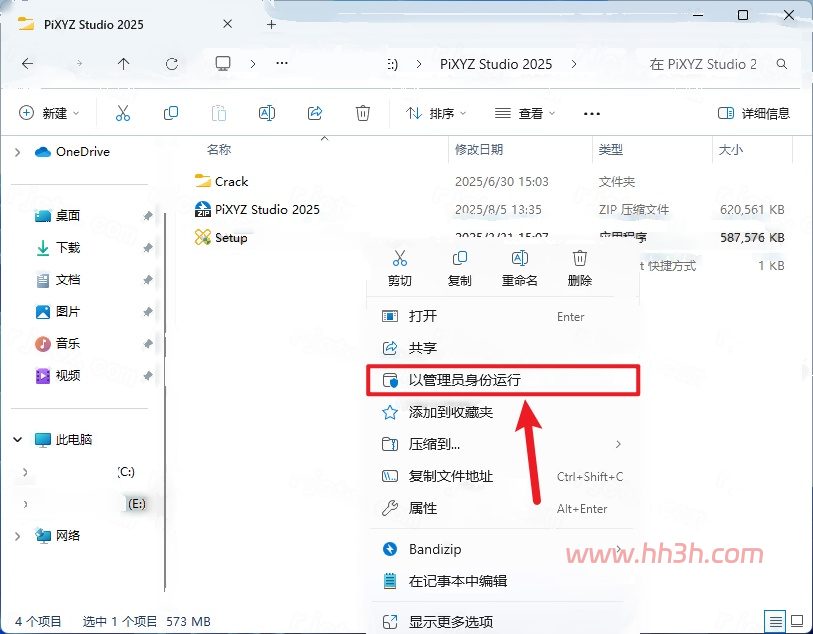Click the 620,561 KB size cell

coord(752,209)
